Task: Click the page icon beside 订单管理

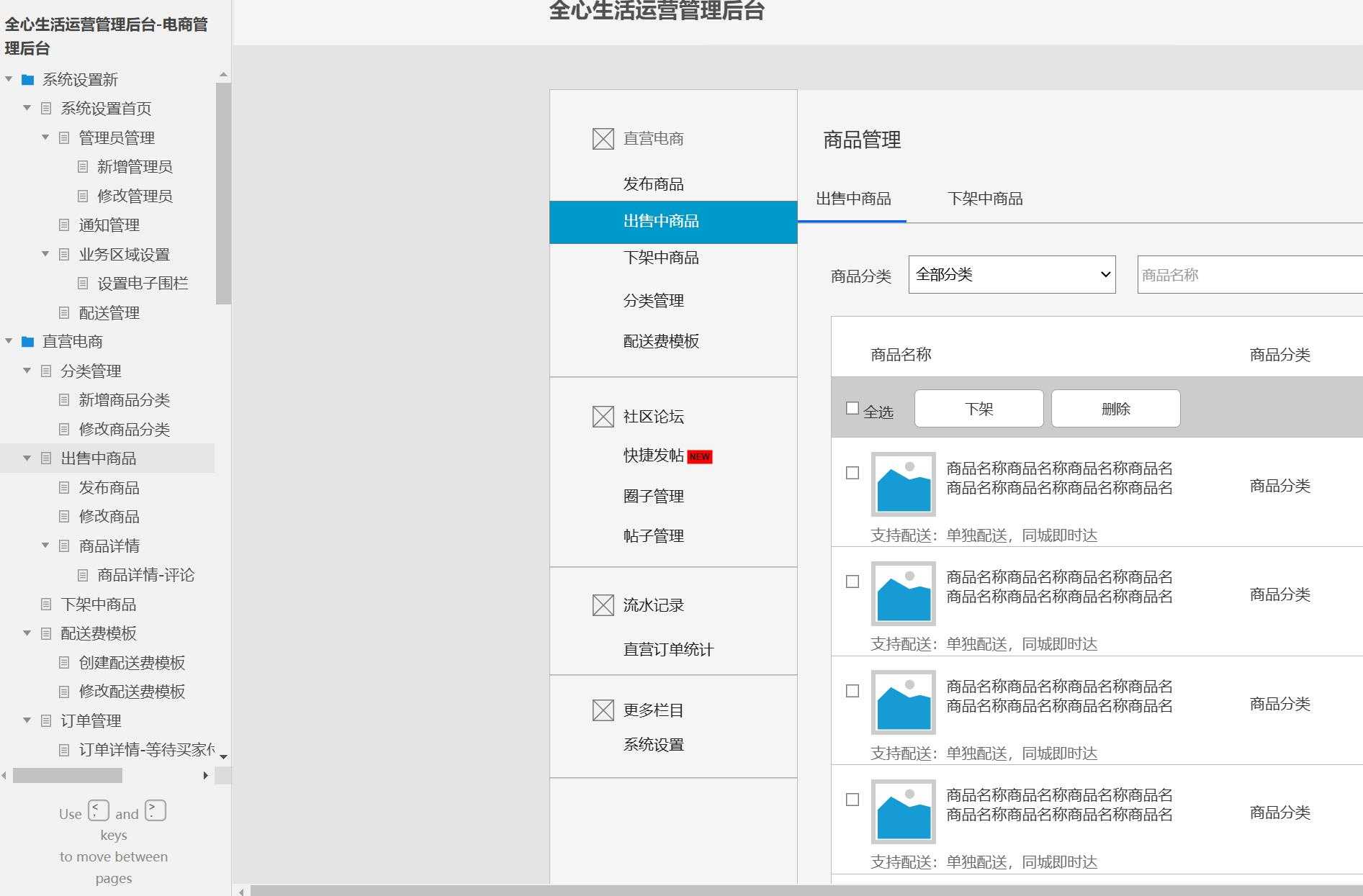Action: tap(45, 720)
